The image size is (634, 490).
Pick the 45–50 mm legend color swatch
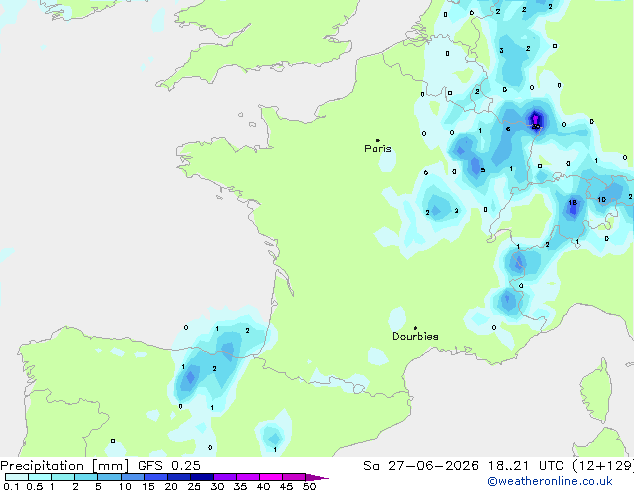[x=294, y=477]
